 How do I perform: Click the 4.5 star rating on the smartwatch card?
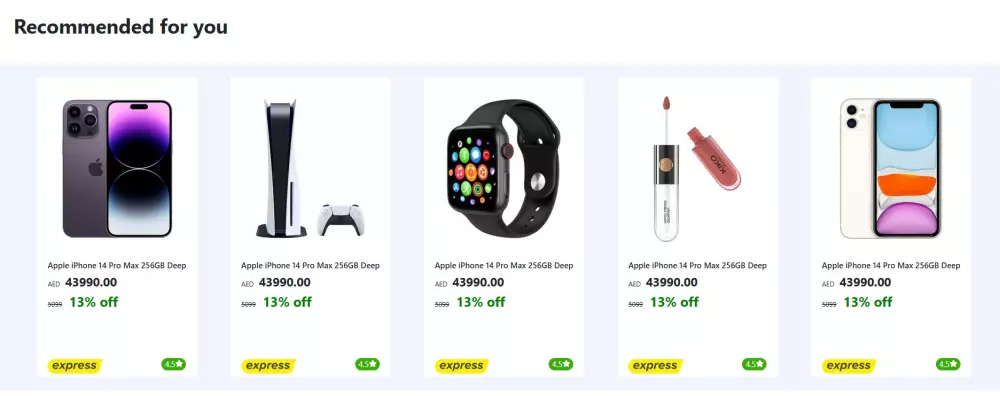(561, 364)
